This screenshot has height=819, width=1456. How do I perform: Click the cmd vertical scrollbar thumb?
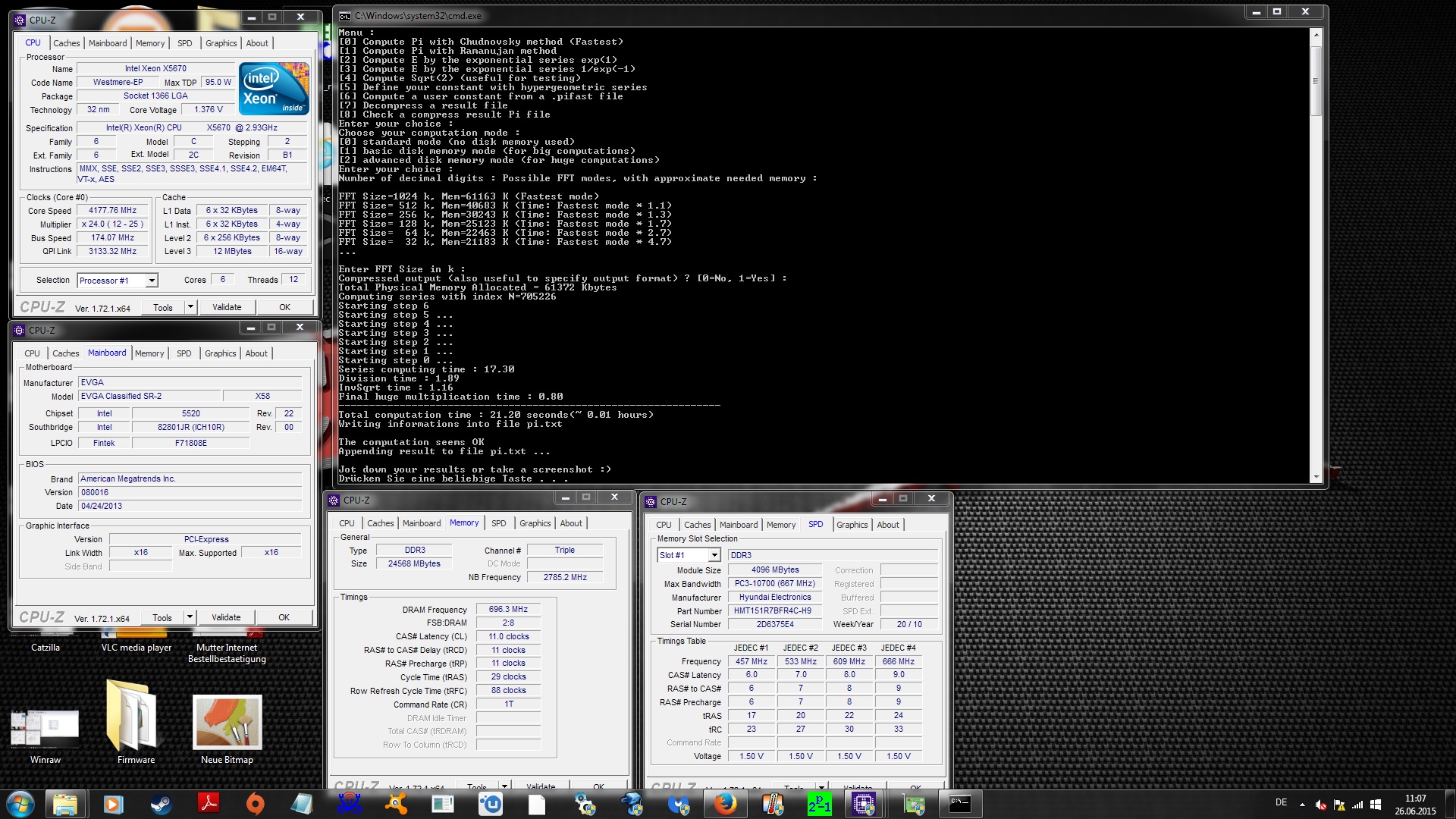1316,80
